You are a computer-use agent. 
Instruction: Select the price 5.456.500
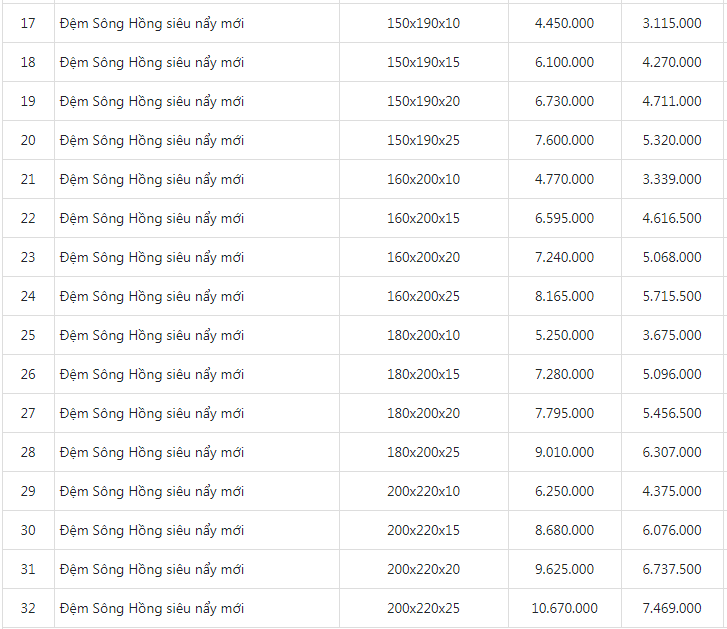(672, 413)
